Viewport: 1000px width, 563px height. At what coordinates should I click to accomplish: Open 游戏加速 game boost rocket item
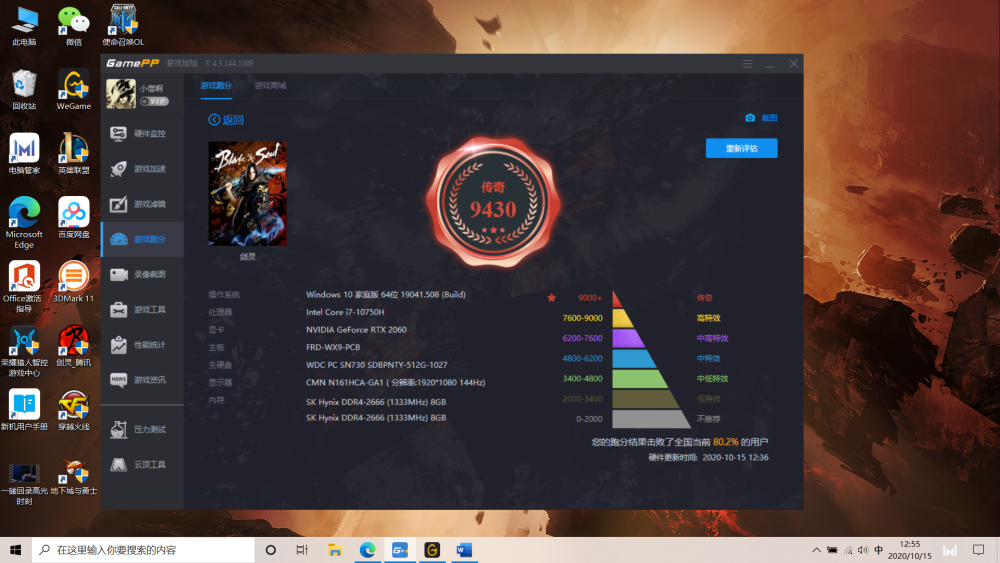(x=142, y=168)
